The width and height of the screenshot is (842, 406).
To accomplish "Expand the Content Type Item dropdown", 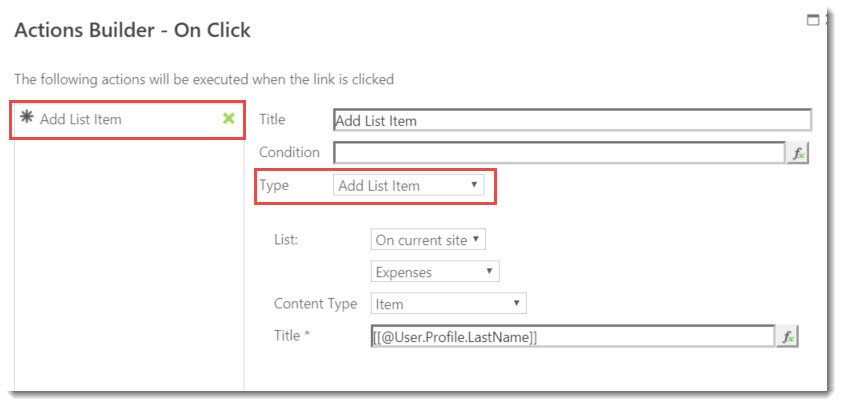I will (448, 303).
